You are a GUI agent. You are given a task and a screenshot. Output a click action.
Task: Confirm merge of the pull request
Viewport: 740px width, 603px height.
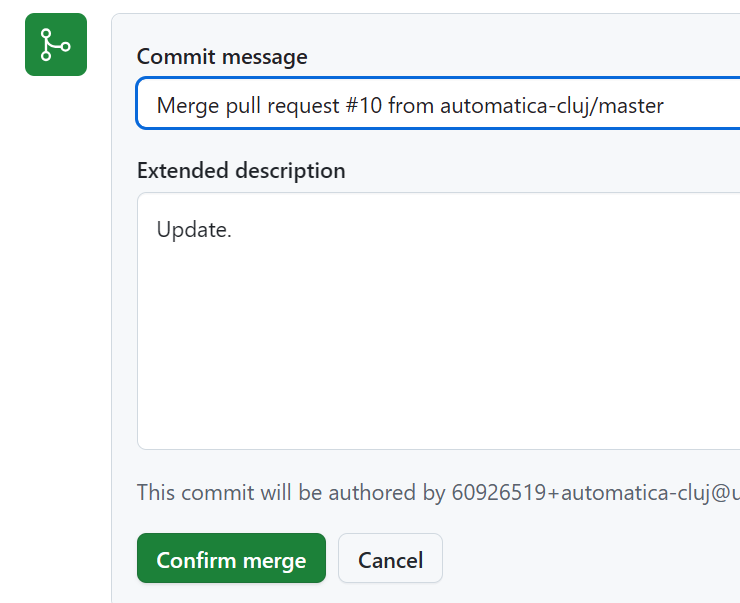coord(231,558)
